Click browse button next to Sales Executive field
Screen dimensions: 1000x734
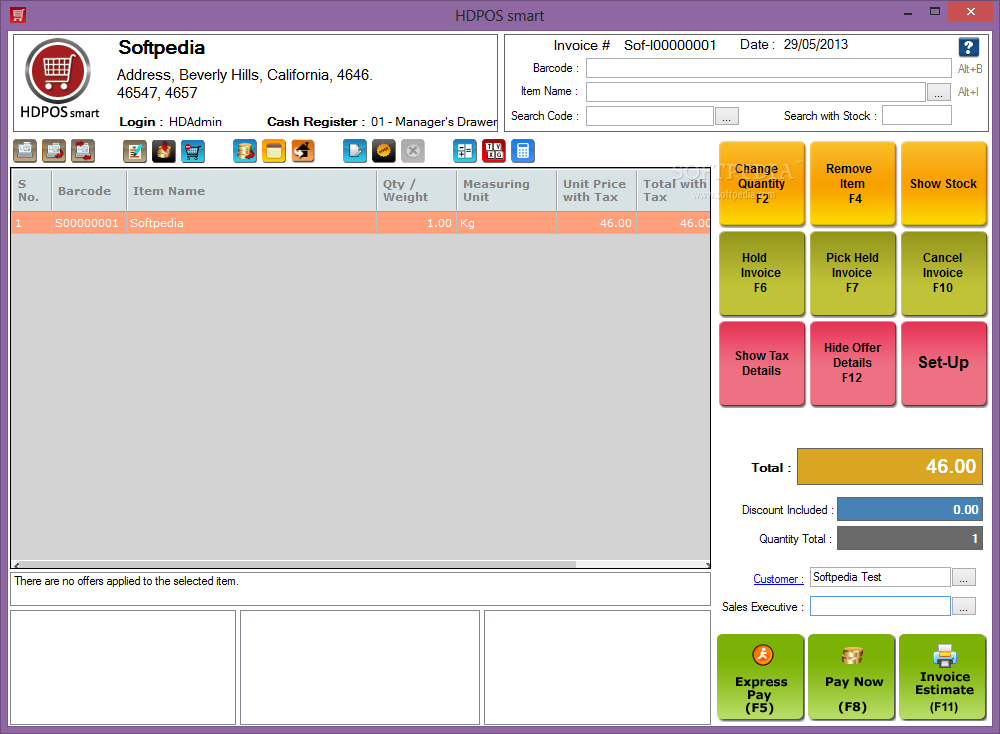click(964, 606)
